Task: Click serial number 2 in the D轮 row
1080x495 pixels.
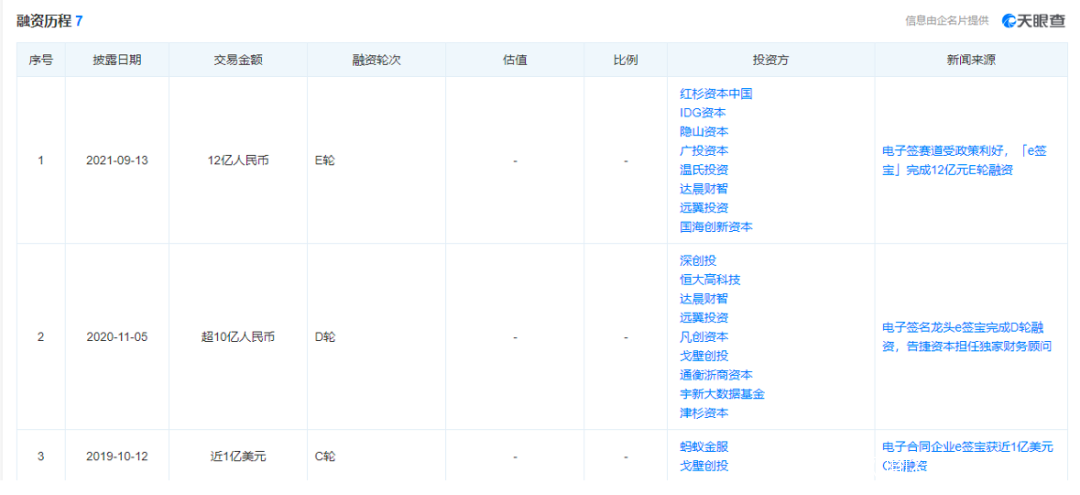Action: pyautogui.click(x=41, y=337)
